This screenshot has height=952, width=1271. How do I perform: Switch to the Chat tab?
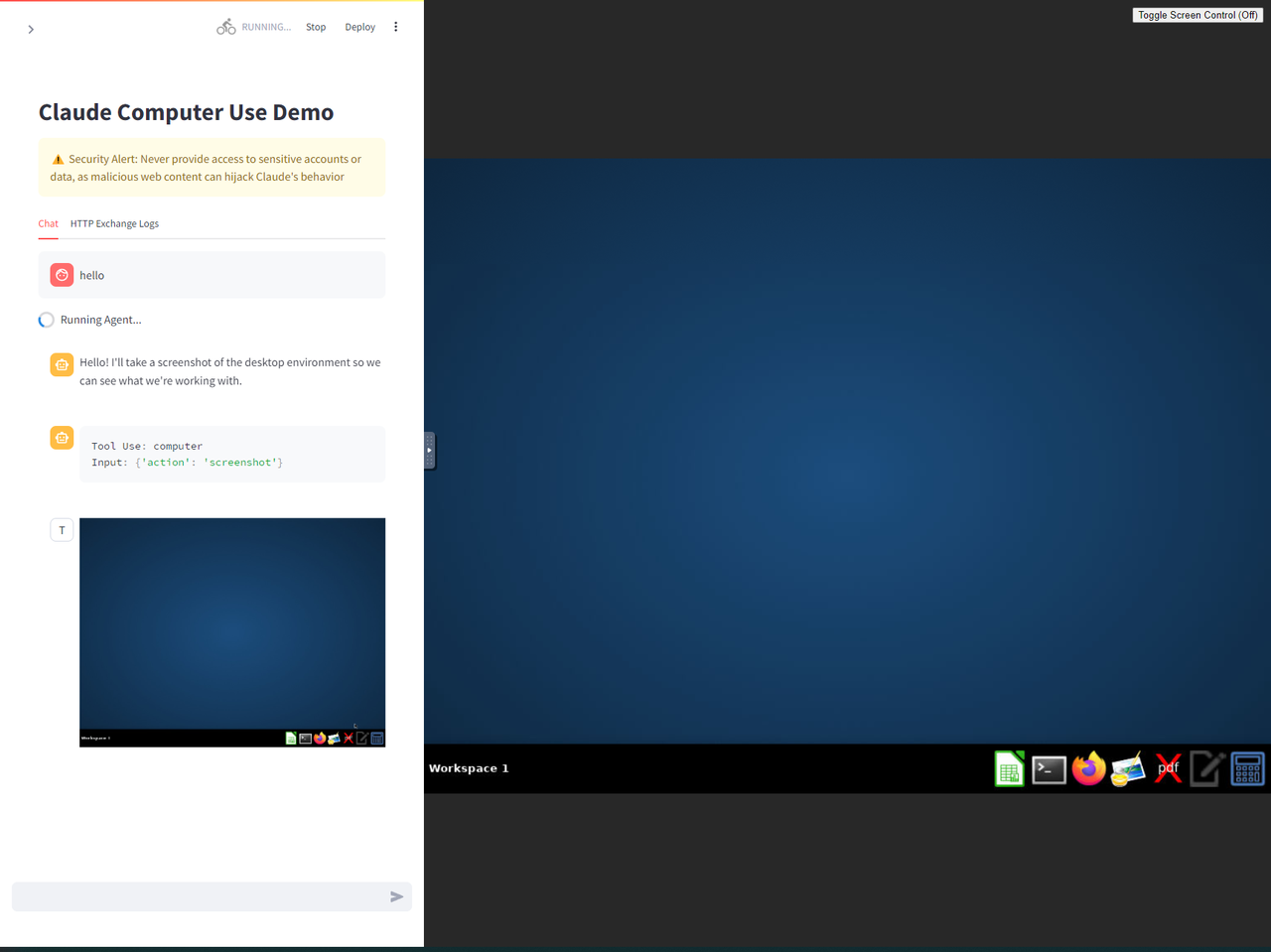pos(49,223)
